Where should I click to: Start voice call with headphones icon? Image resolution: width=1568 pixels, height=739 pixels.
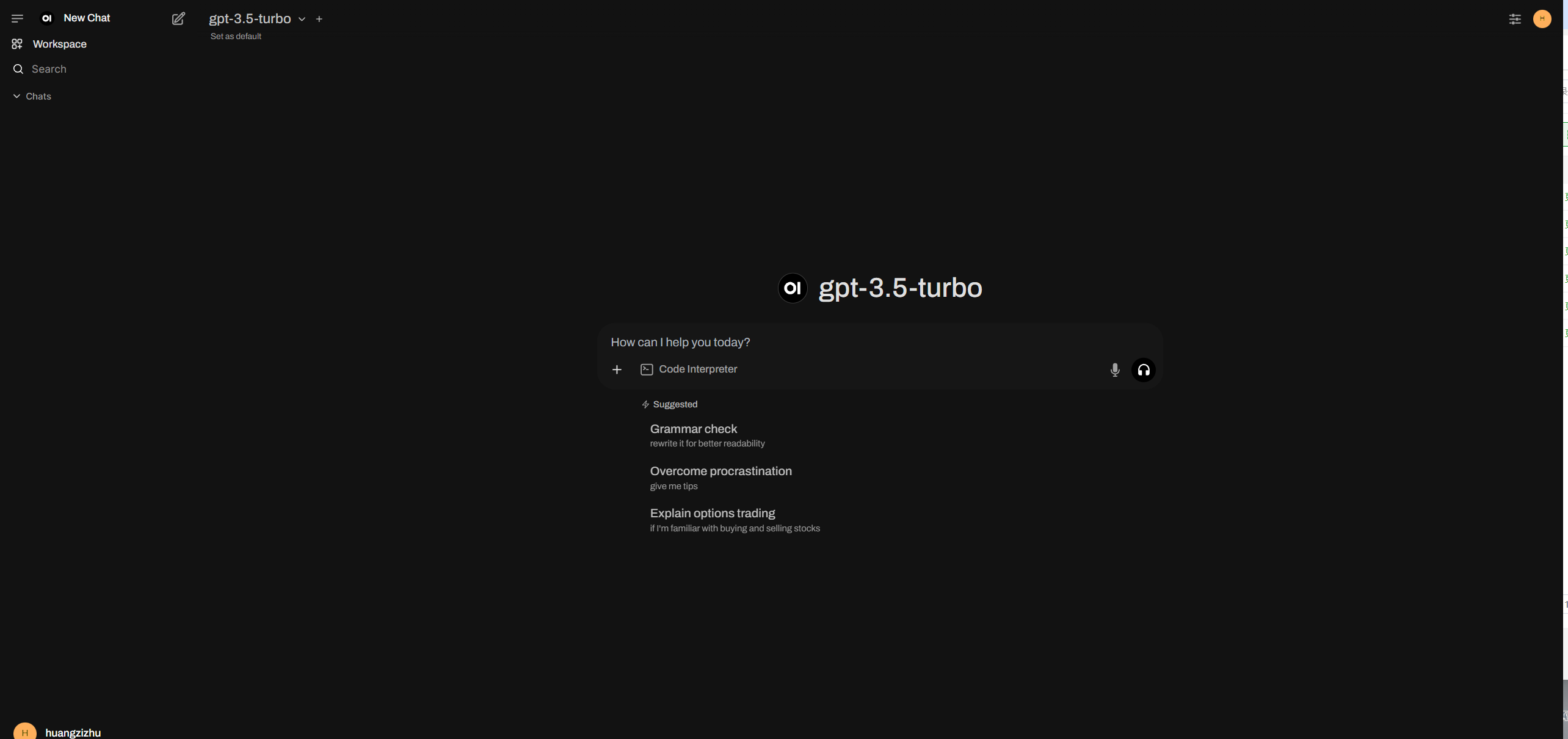1143,370
